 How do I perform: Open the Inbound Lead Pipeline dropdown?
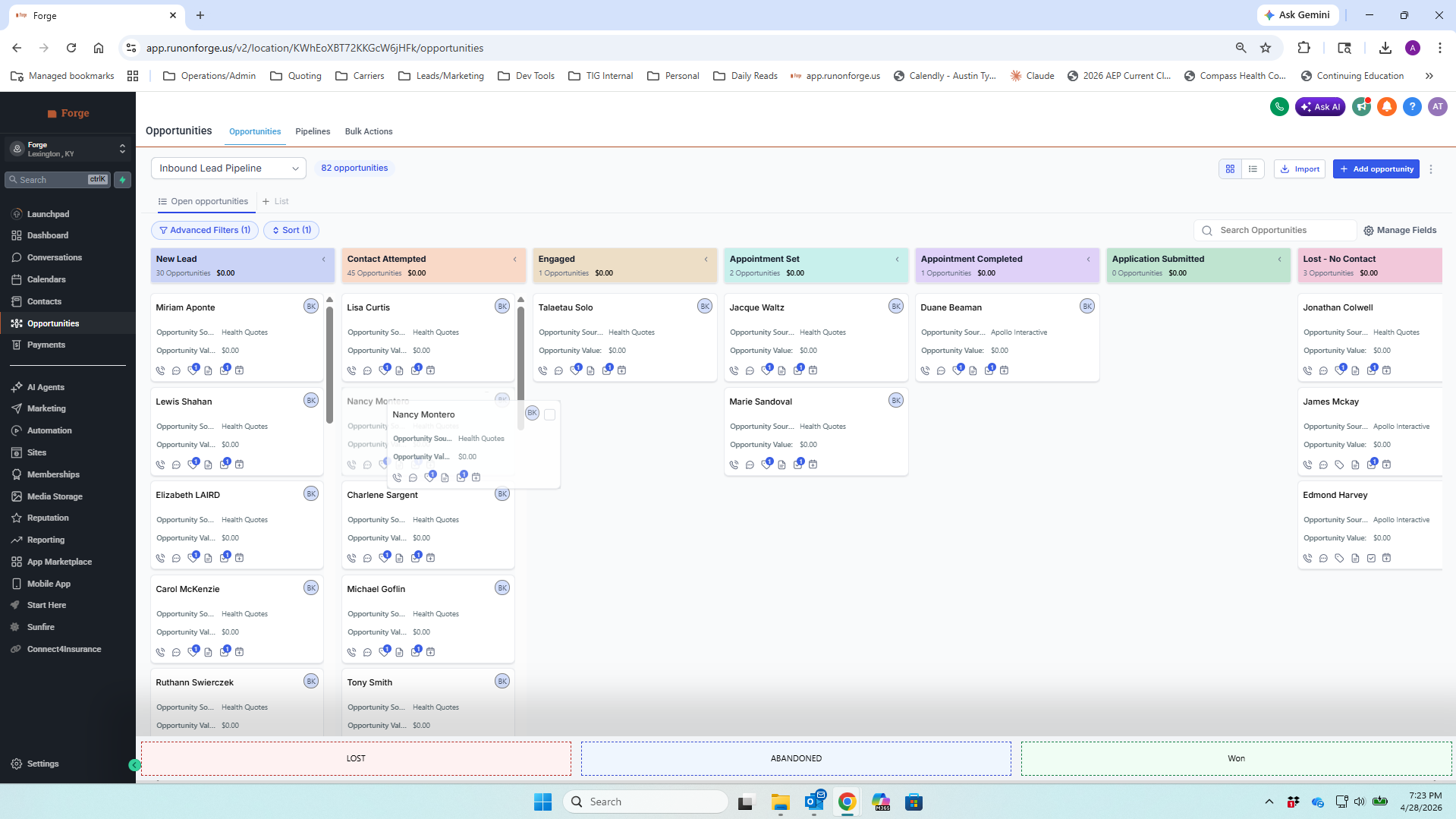[x=228, y=169]
